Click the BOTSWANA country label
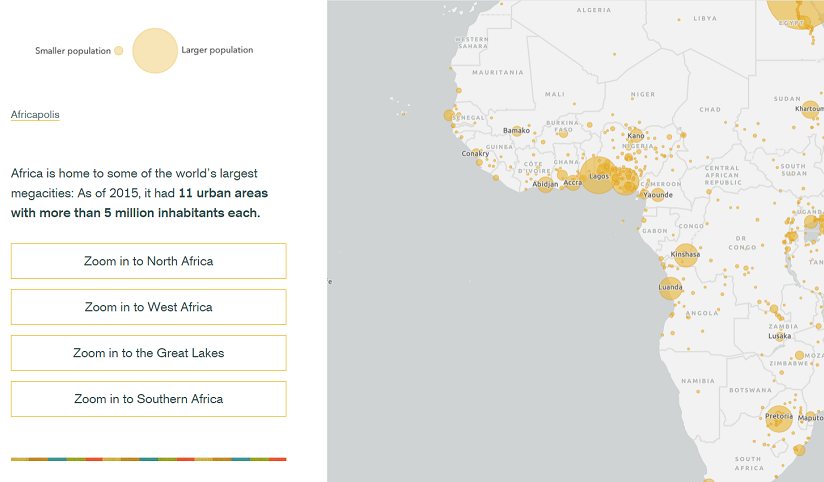Image resolution: width=824 pixels, height=482 pixels. [750, 391]
